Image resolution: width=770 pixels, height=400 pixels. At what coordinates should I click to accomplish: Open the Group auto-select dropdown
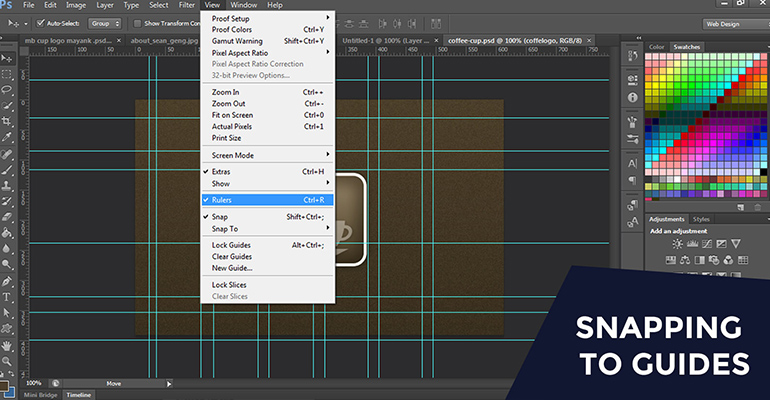click(105, 23)
